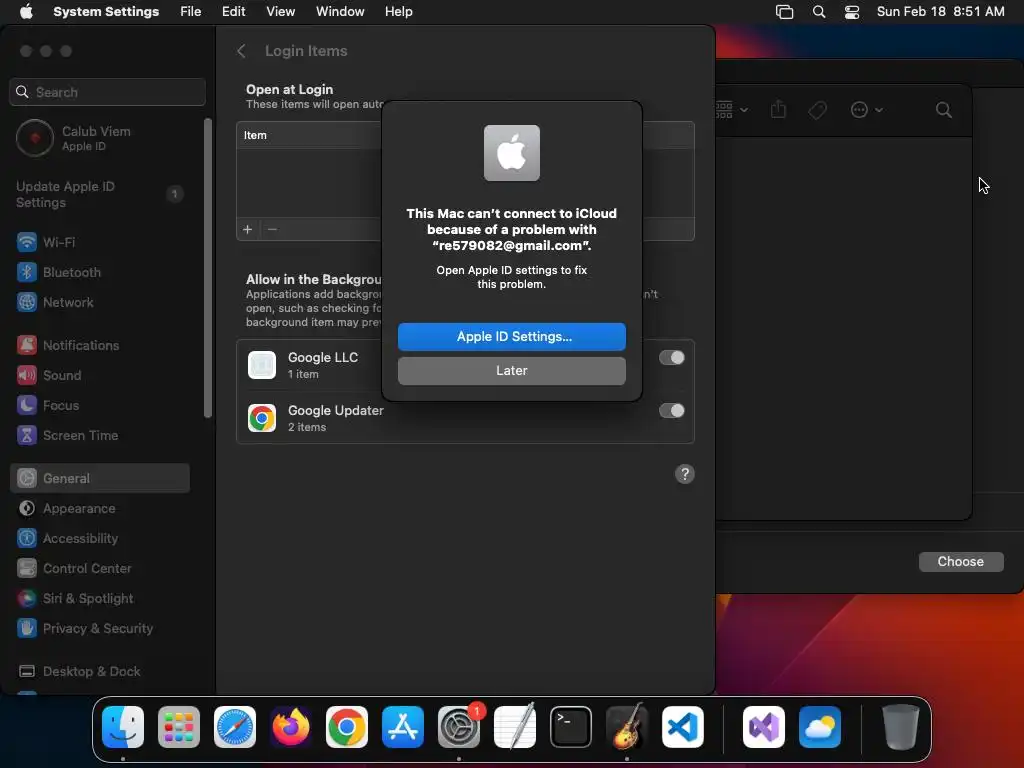Open Google Chrome from the Dock

tap(347, 727)
